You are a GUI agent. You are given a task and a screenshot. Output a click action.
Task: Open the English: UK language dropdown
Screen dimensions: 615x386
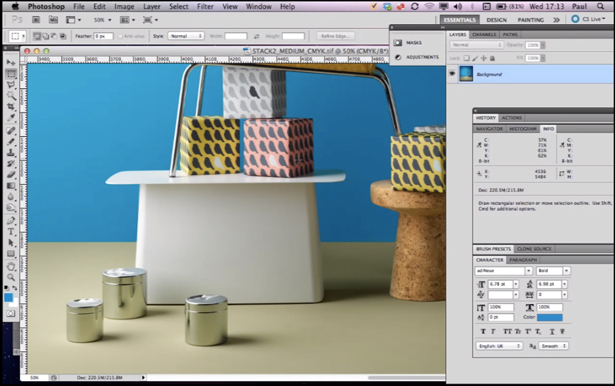click(x=499, y=346)
